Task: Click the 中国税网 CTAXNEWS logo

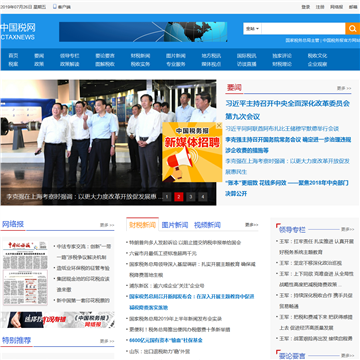Action: point(18,31)
